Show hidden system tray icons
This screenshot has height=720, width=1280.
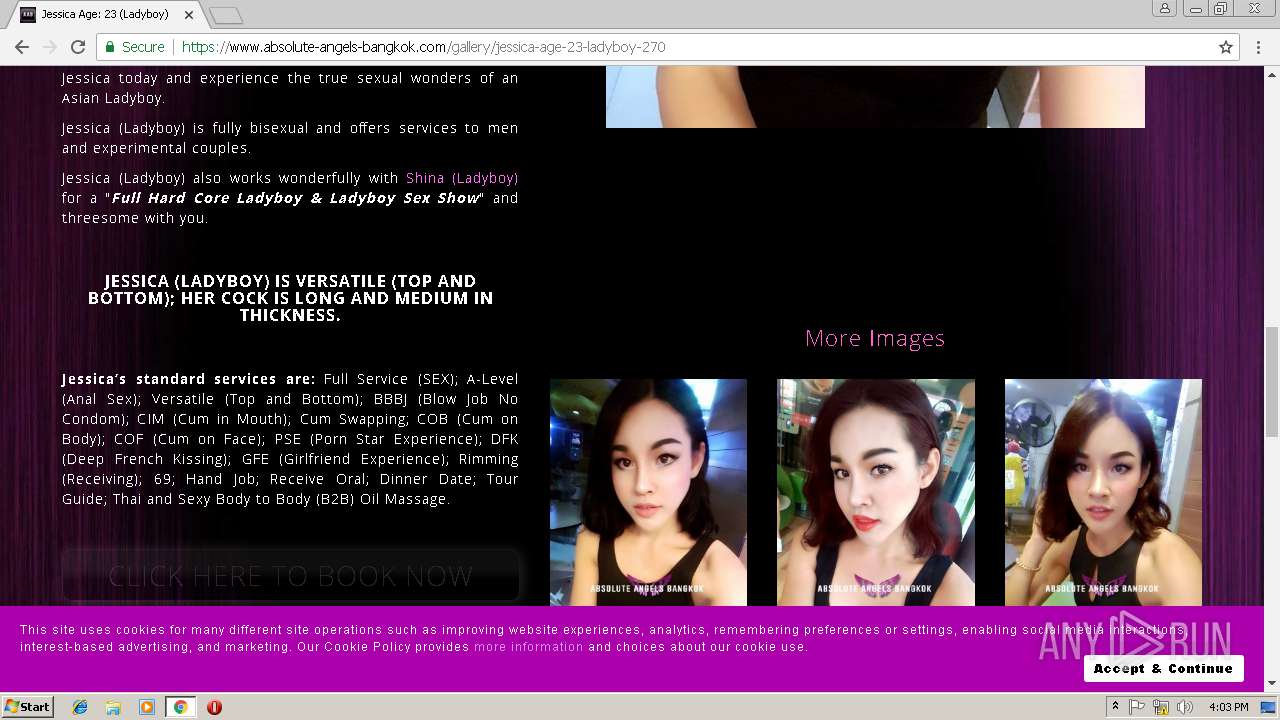point(1116,707)
